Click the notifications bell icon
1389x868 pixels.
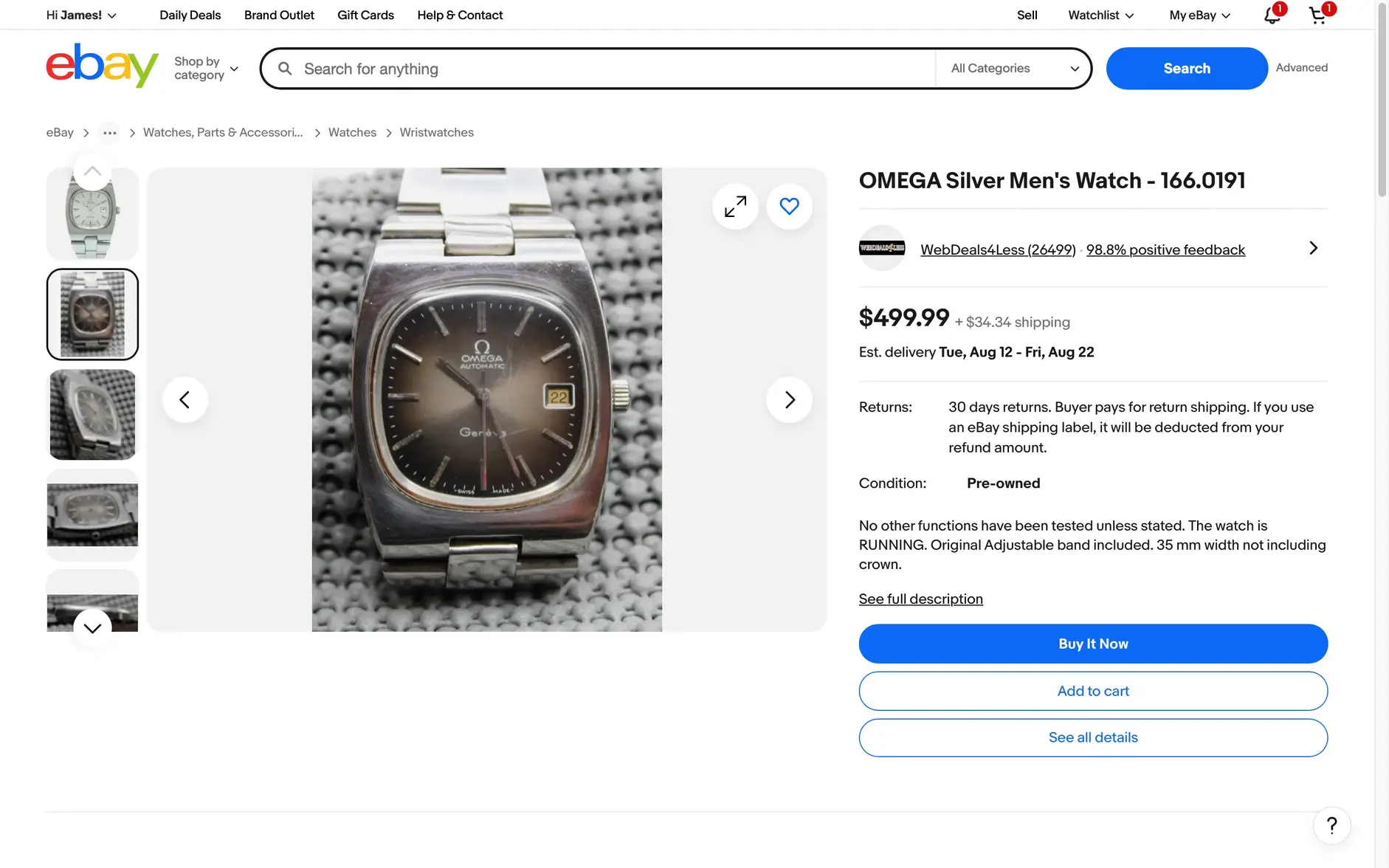[x=1272, y=15]
